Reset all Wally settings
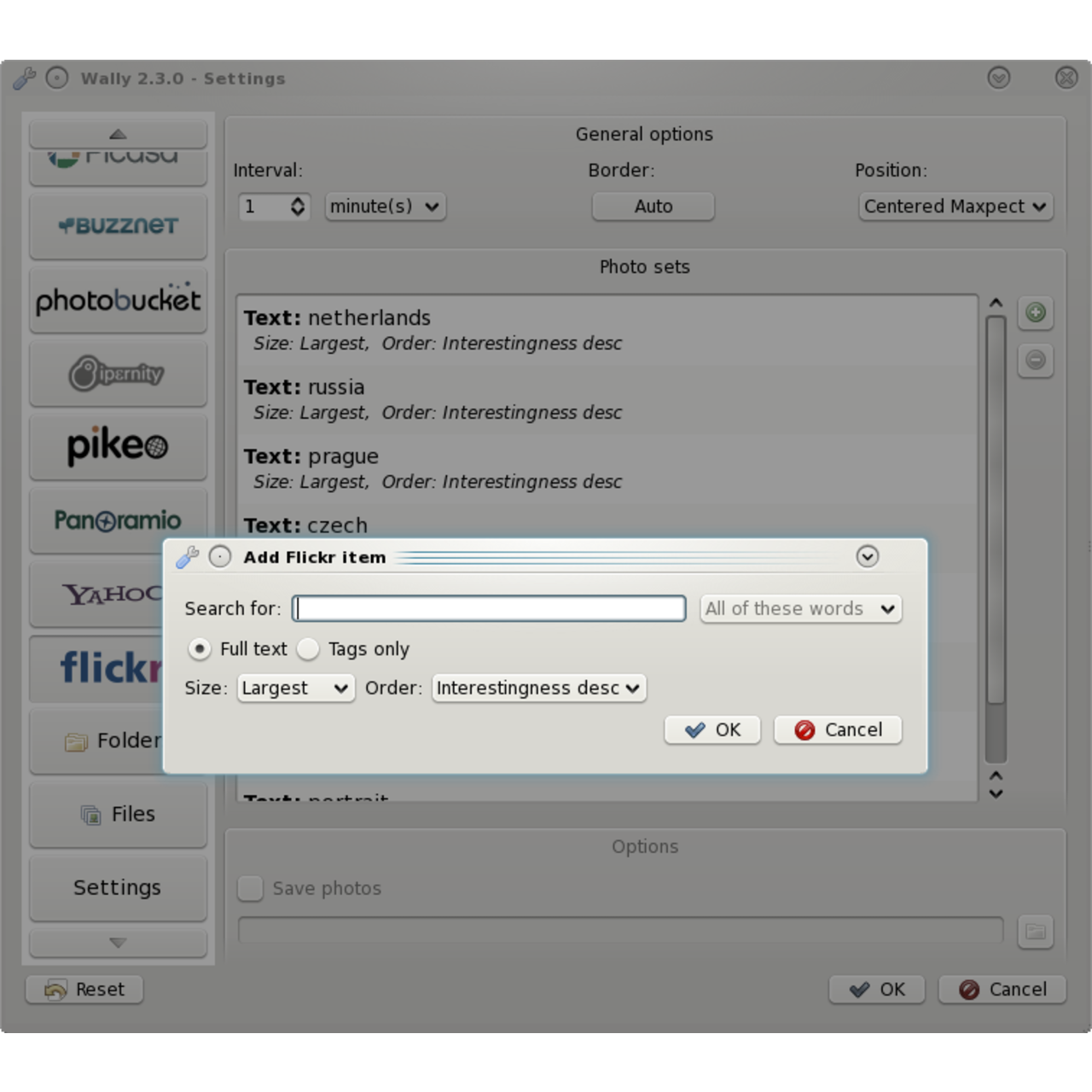Viewport: 1092px width, 1092px height. point(84,989)
